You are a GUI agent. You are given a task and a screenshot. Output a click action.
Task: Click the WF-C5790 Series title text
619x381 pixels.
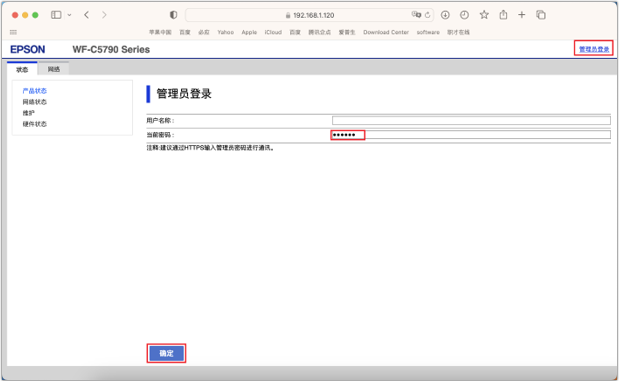tap(111, 49)
